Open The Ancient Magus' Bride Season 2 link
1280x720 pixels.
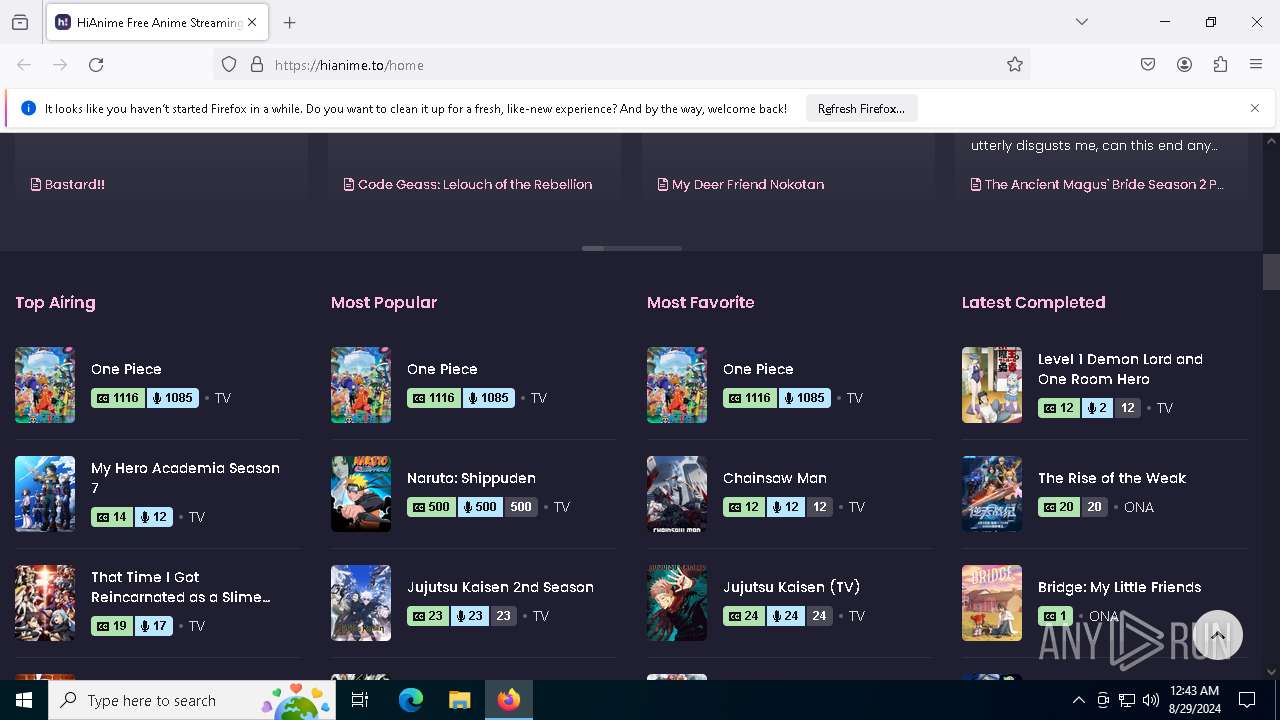pyautogui.click(x=1097, y=184)
